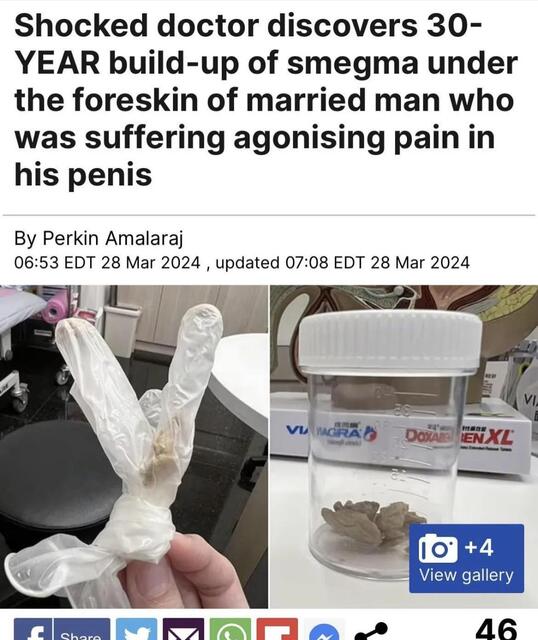Click the +4 more photos indicator
The image size is (538, 640).
click(479, 547)
